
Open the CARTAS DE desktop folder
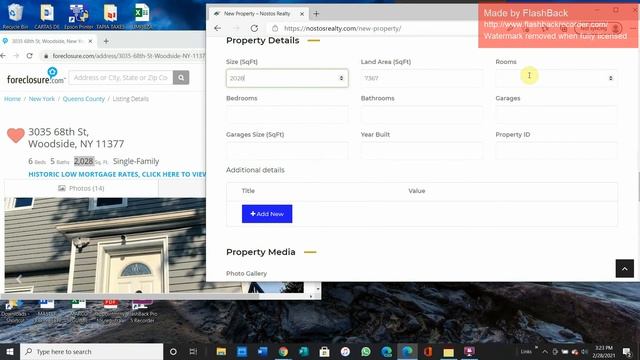(47, 16)
